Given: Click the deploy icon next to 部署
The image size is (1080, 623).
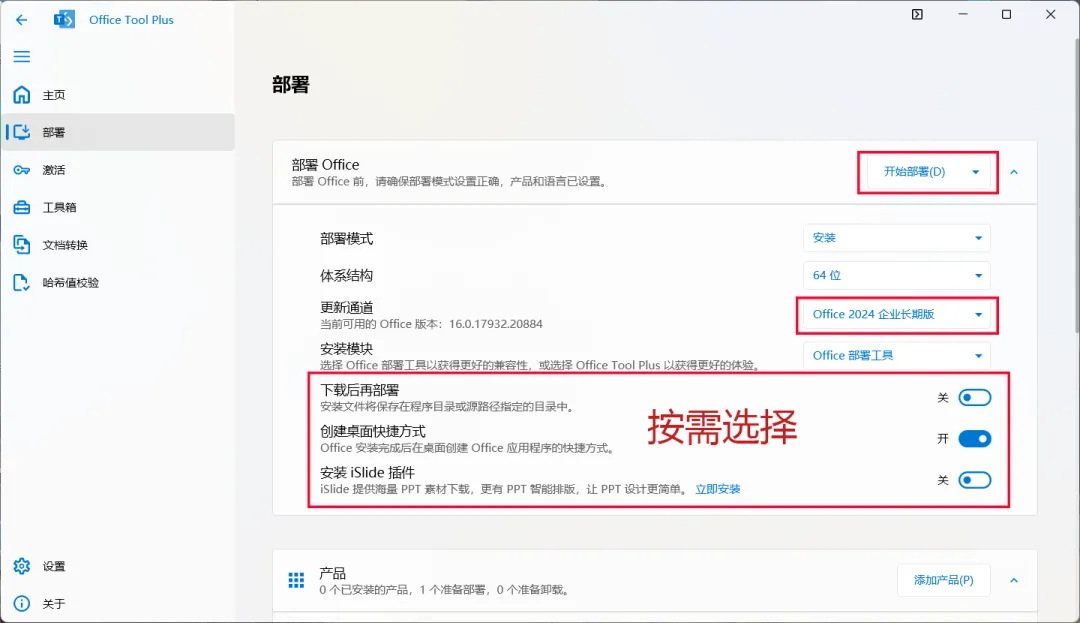Looking at the screenshot, I should (x=21, y=132).
